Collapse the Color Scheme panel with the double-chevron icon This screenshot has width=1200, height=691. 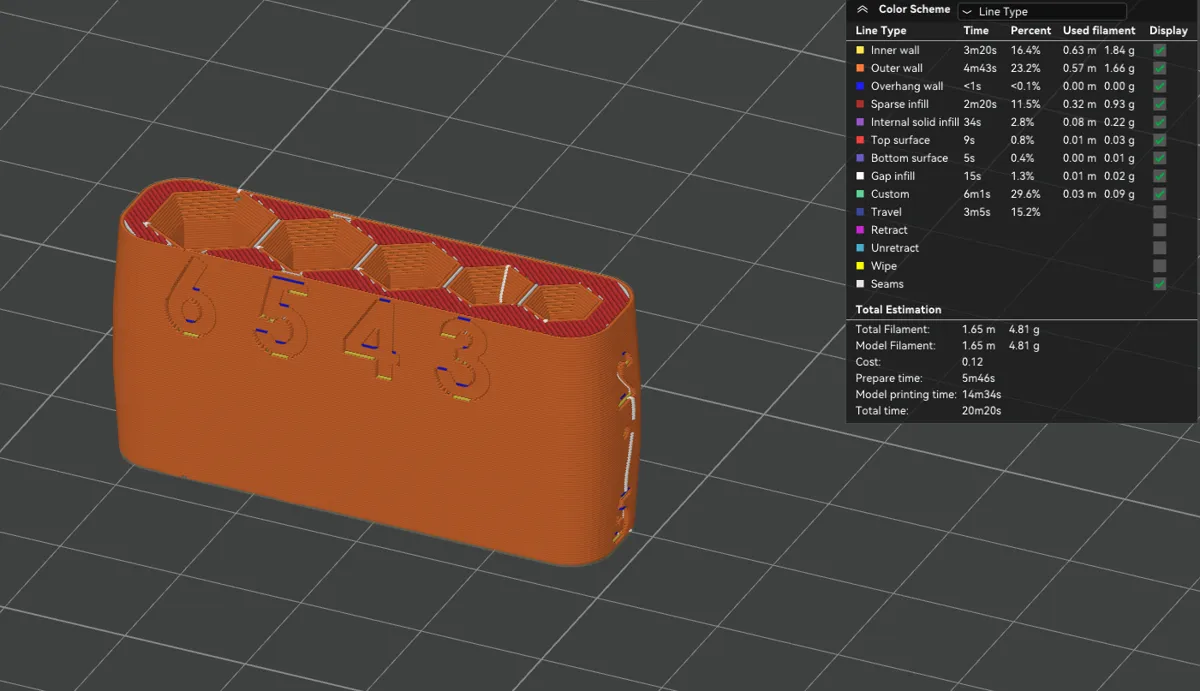(862, 10)
